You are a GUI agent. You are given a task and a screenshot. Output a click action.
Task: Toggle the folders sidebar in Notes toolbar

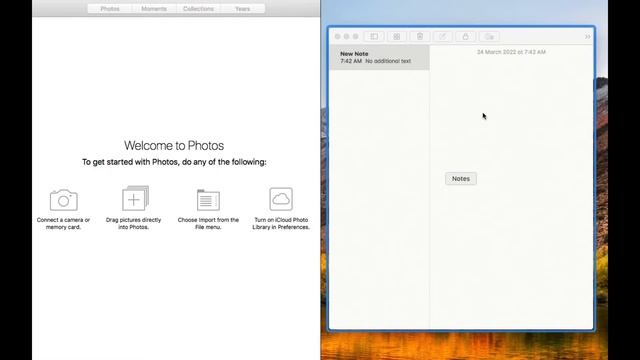coord(374,37)
